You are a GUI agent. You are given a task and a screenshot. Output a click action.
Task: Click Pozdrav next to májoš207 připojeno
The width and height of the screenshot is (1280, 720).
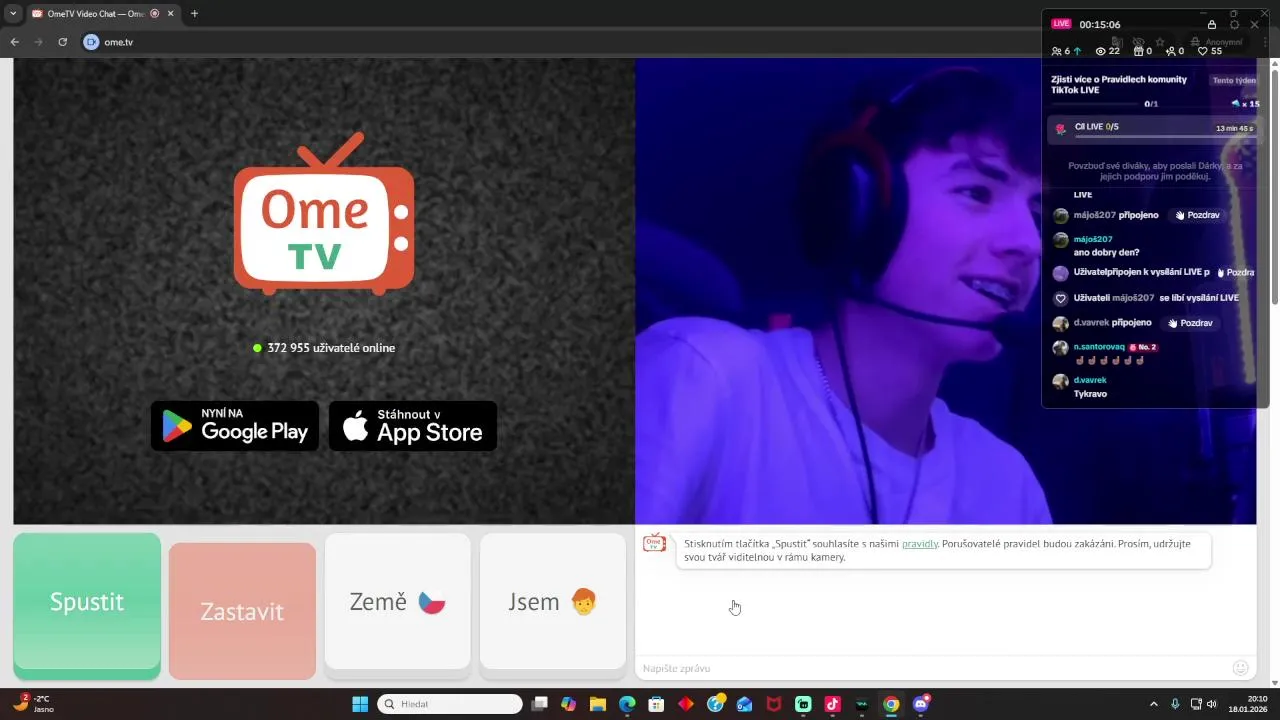tap(1197, 215)
